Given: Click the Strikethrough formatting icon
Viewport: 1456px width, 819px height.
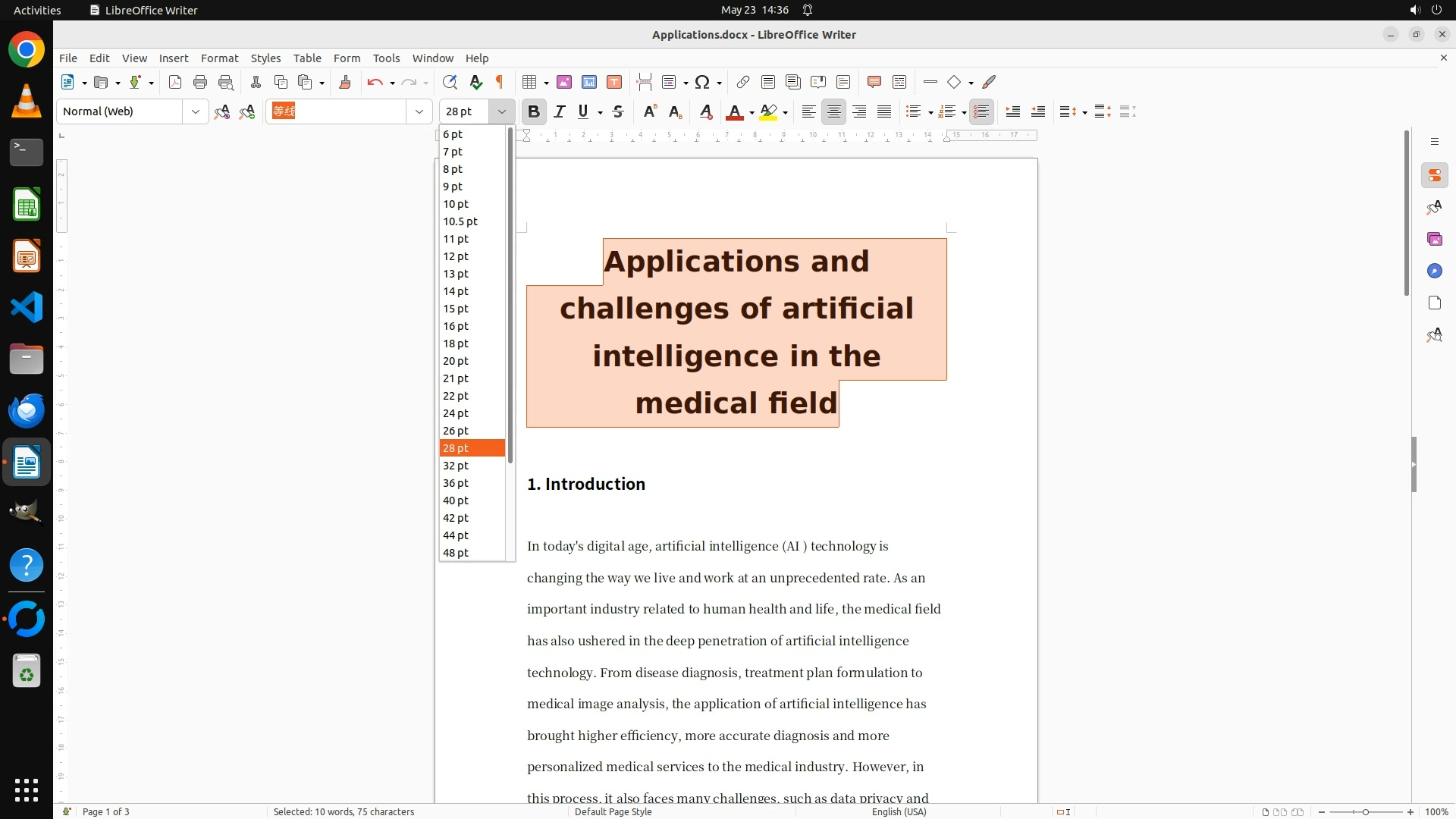Looking at the screenshot, I should 618,111.
